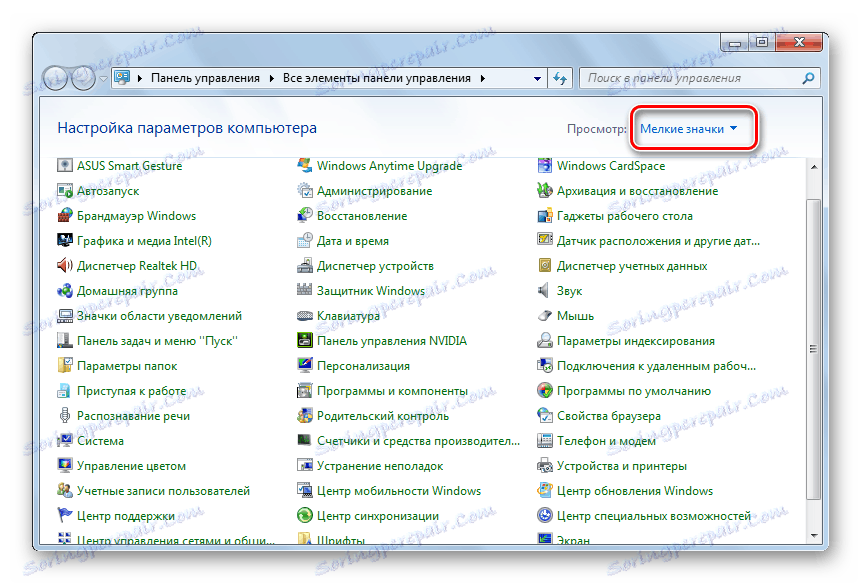Open Управление цветом link

coord(131,466)
